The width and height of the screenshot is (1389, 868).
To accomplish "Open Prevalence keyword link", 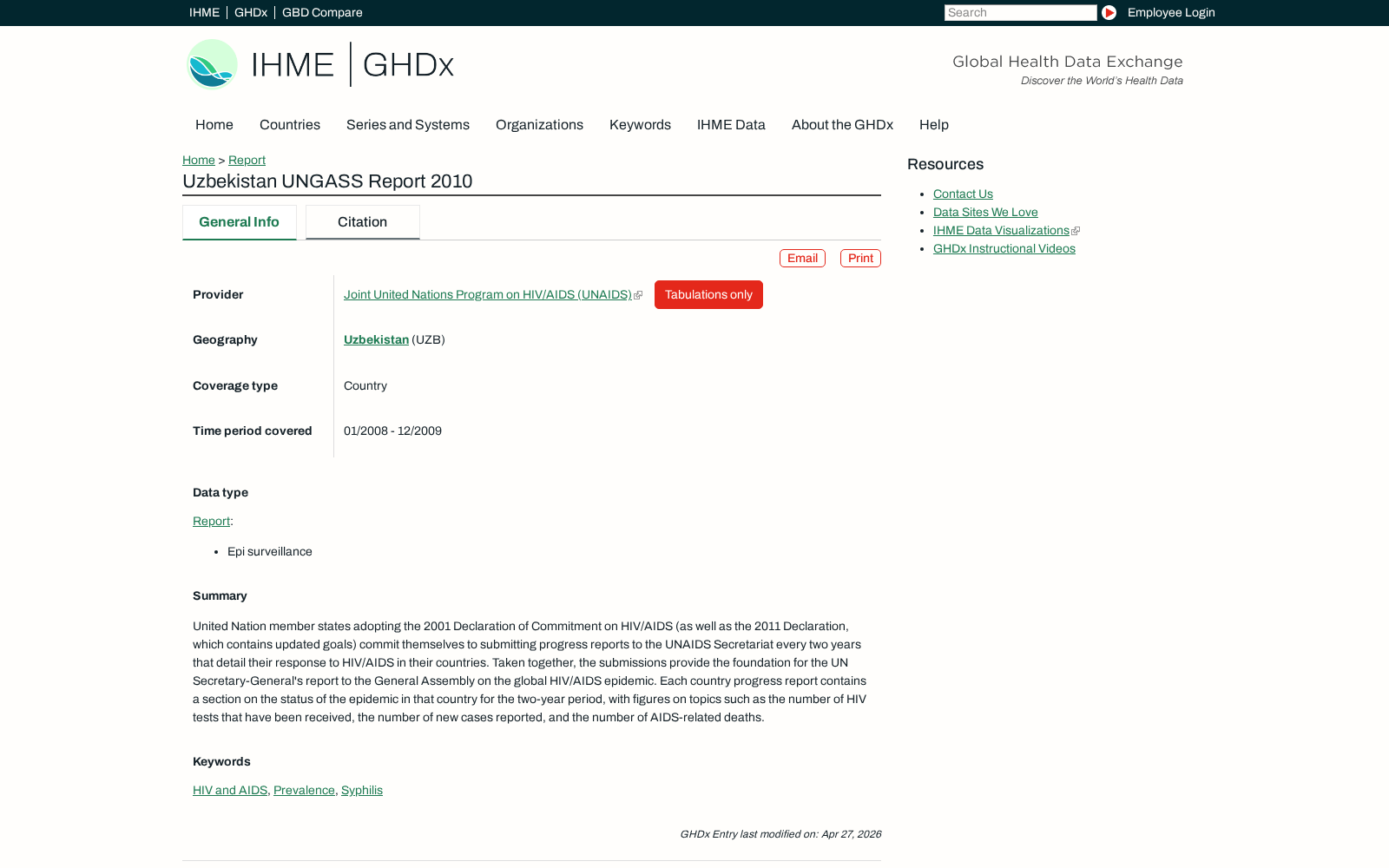I will pos(304,790).
